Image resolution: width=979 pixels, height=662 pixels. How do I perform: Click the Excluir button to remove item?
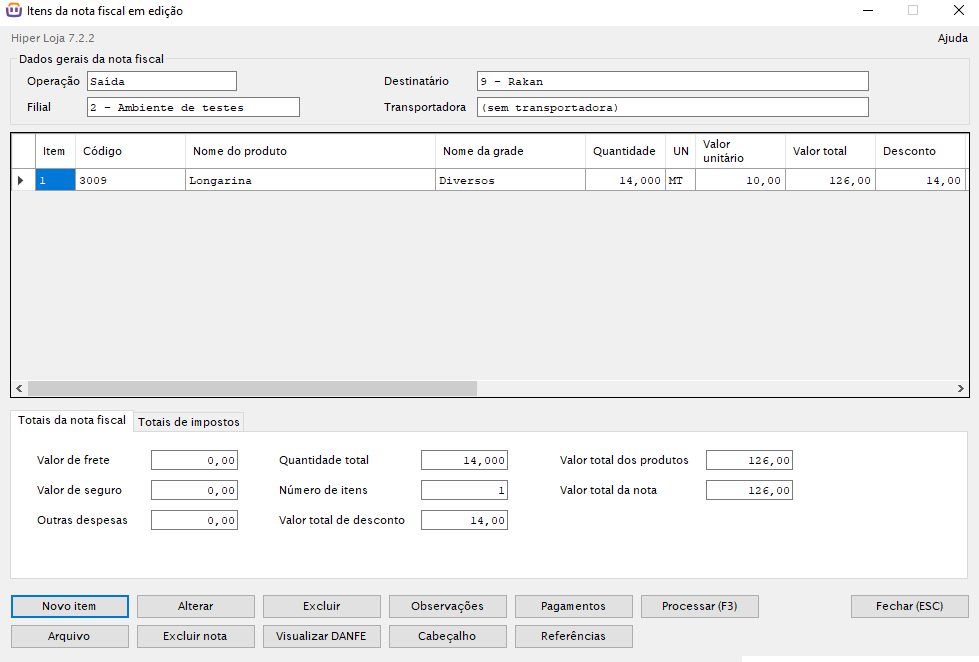(322, 606)
